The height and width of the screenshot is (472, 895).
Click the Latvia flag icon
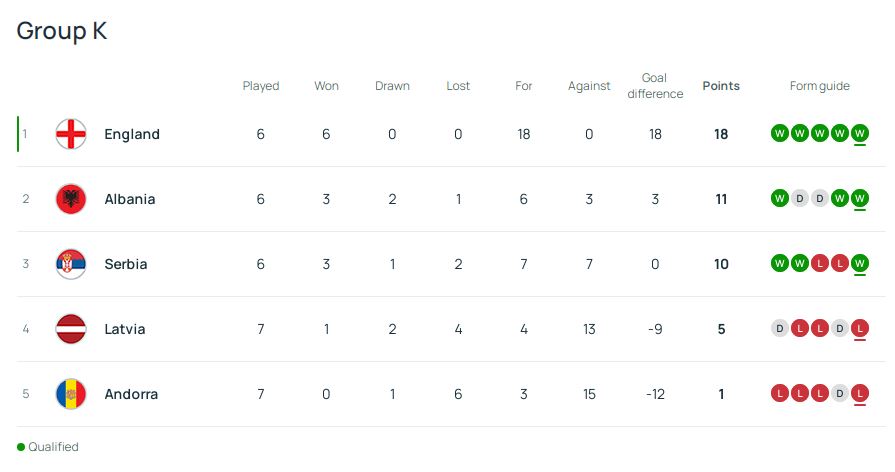click(x=71, y=329)
